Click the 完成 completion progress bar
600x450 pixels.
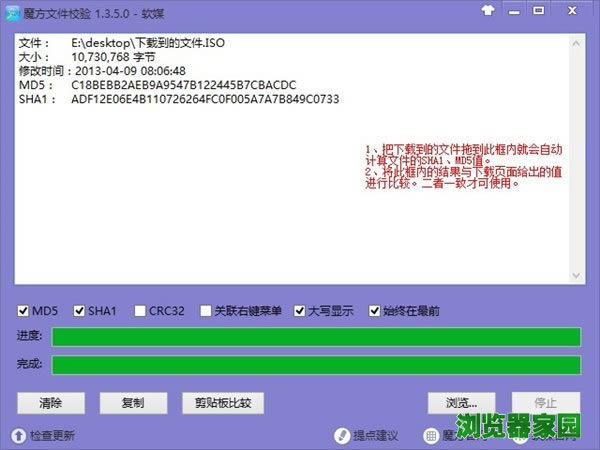[316, 365]
